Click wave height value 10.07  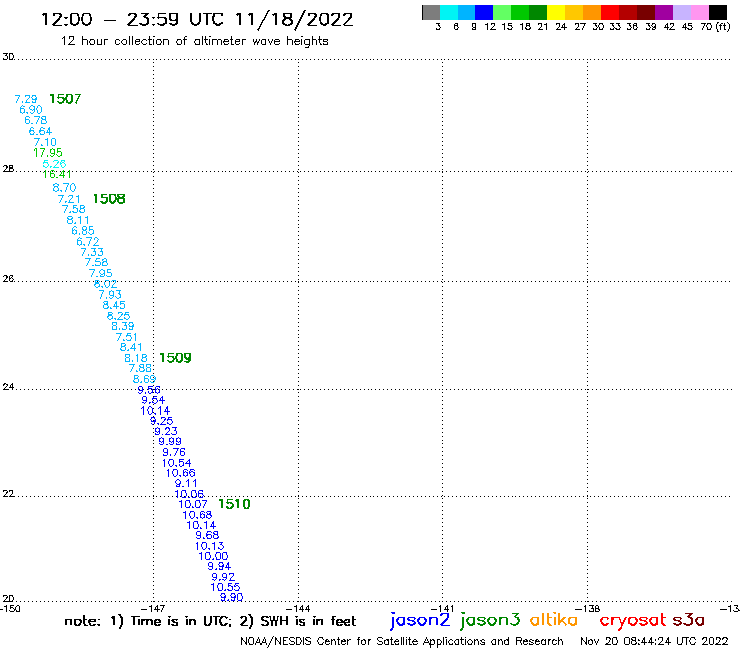coord(193,504)
